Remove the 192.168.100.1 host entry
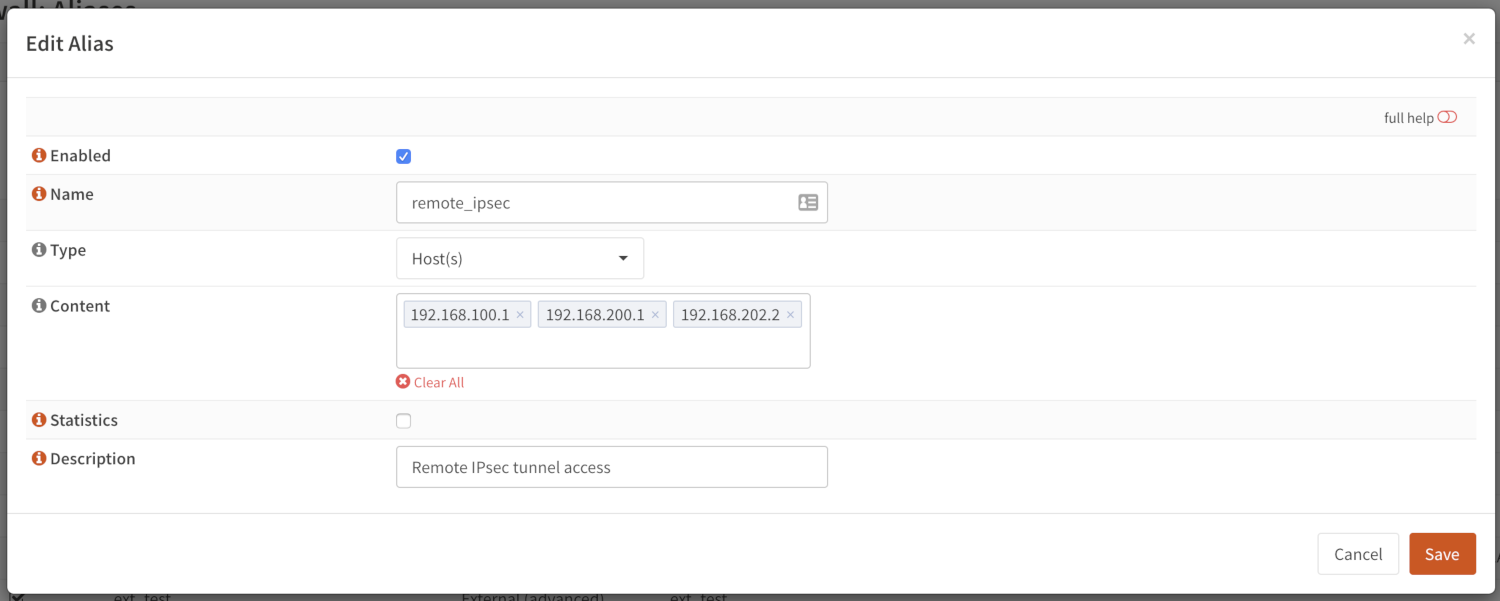This screenshot has height=601, width=1500. coord(520,315)
